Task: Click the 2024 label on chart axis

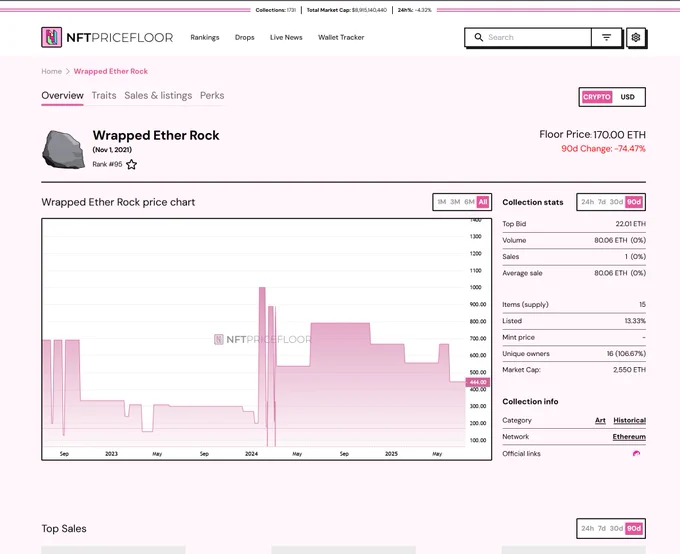Action: (x=251, y=454)
